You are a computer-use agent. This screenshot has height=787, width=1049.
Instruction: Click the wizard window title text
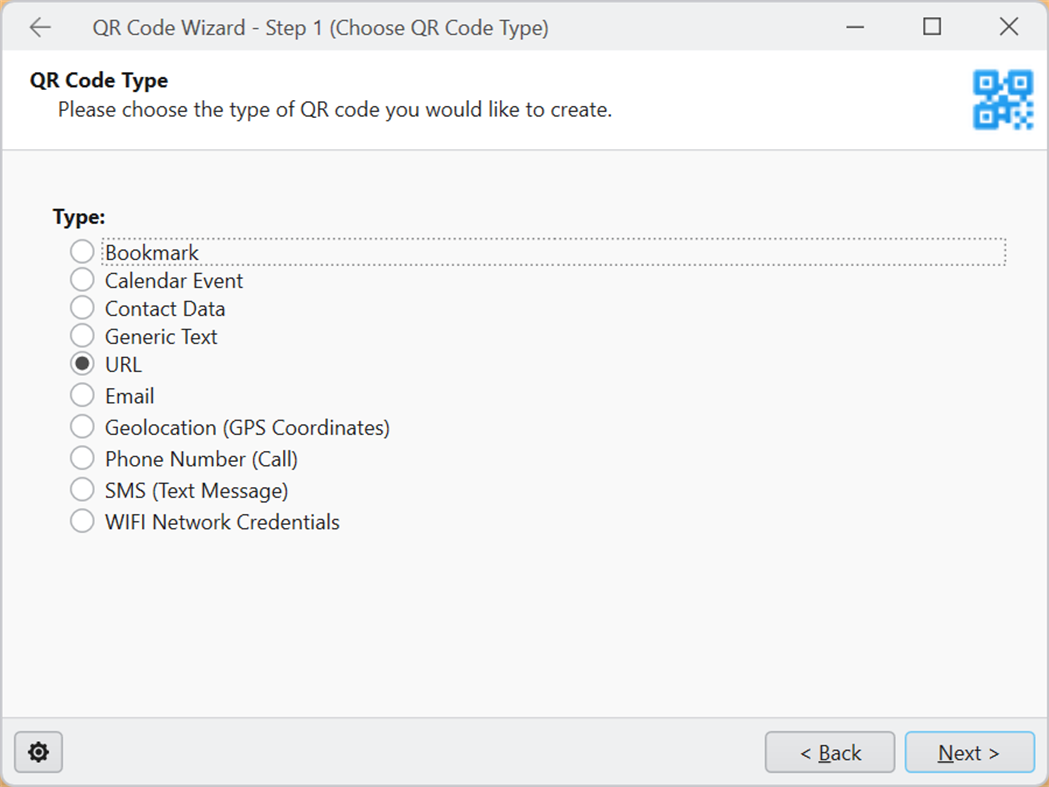(320, 28)
